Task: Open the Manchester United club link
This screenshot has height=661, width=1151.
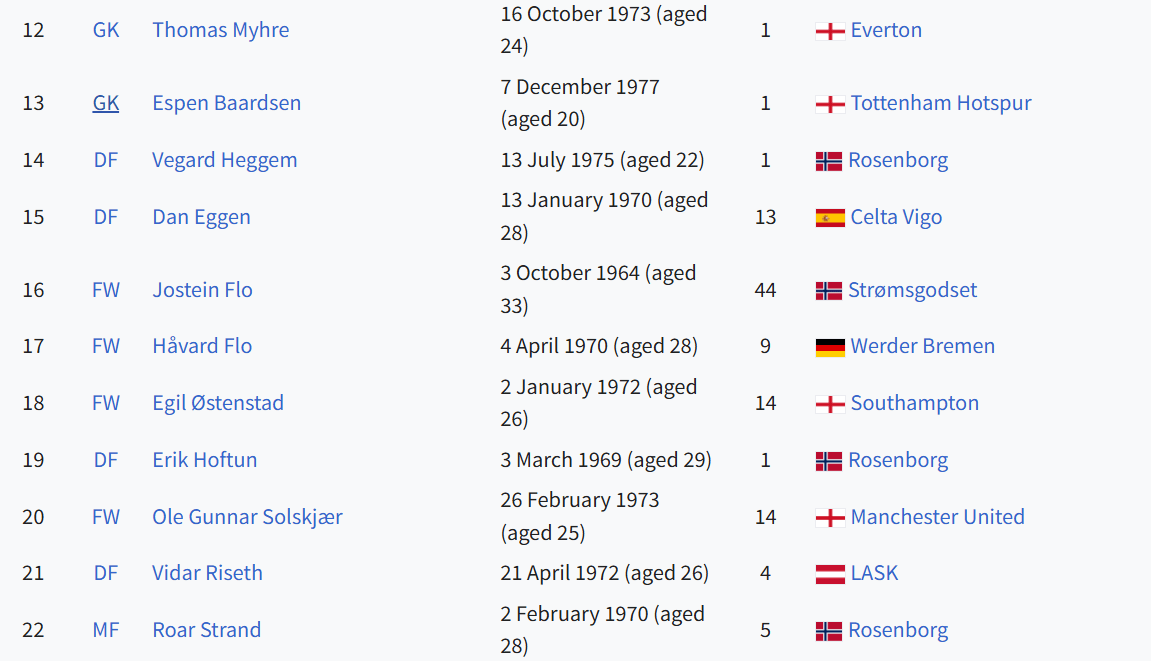Action: click(937, 517)
